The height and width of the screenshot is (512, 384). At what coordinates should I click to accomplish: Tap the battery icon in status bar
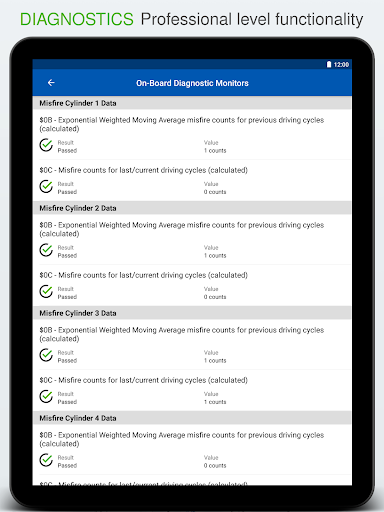pyautogui.click(x=329, y=64)
